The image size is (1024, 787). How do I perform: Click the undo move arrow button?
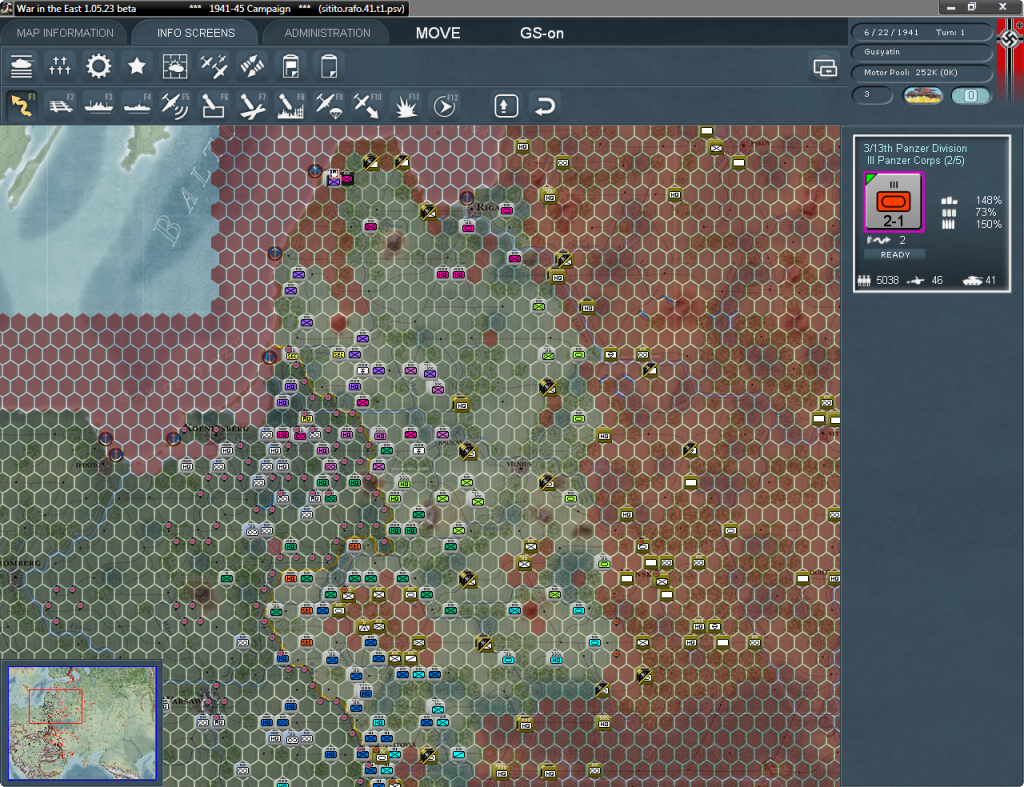pos(544,106)
